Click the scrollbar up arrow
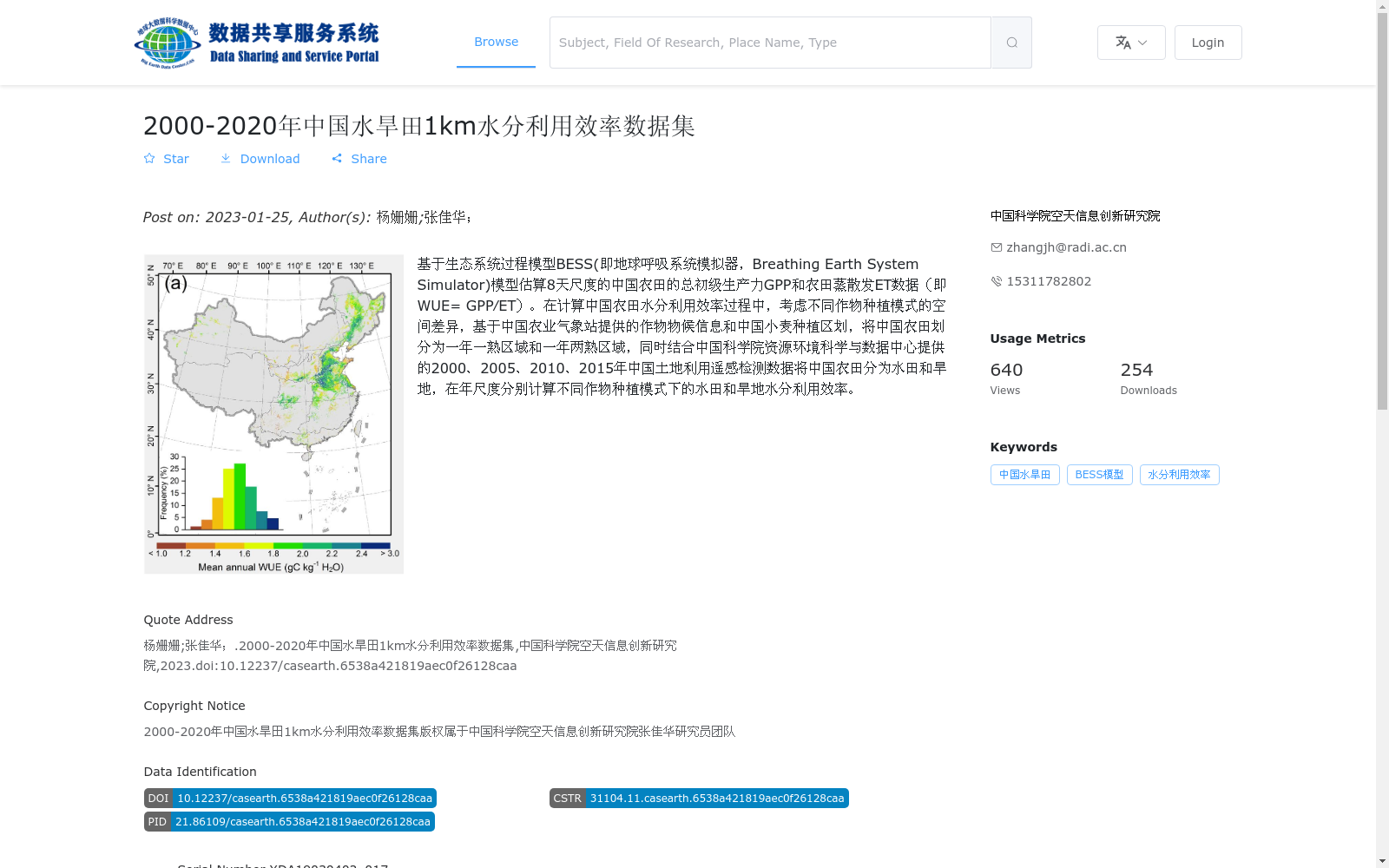Viewport: 1389px width, 868px height. tap(1382, 6)
